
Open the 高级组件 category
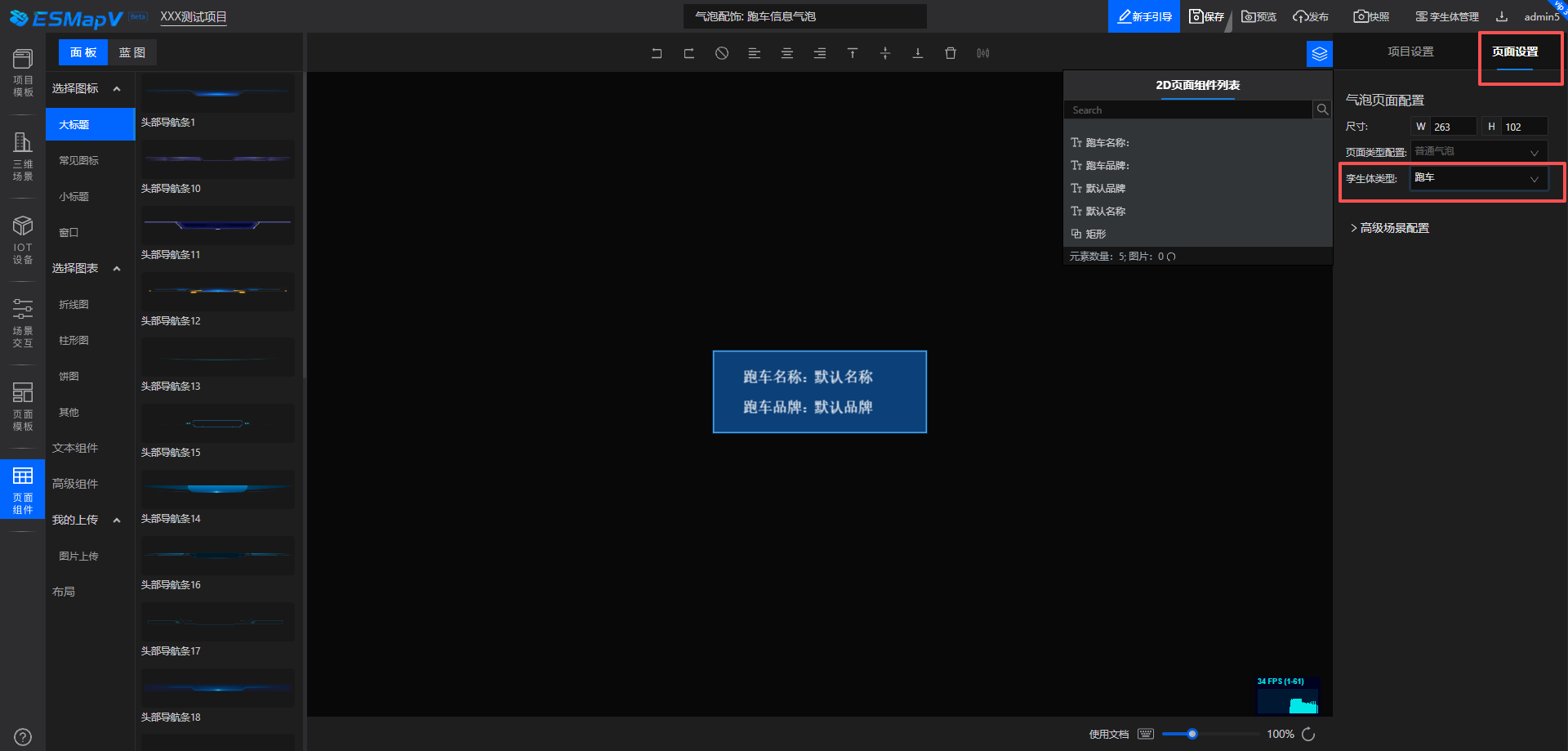tap(91, 484)
